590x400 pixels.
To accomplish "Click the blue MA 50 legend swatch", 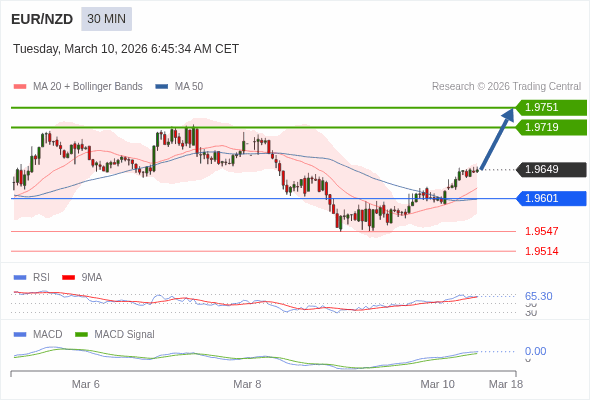I will [162, 87].
